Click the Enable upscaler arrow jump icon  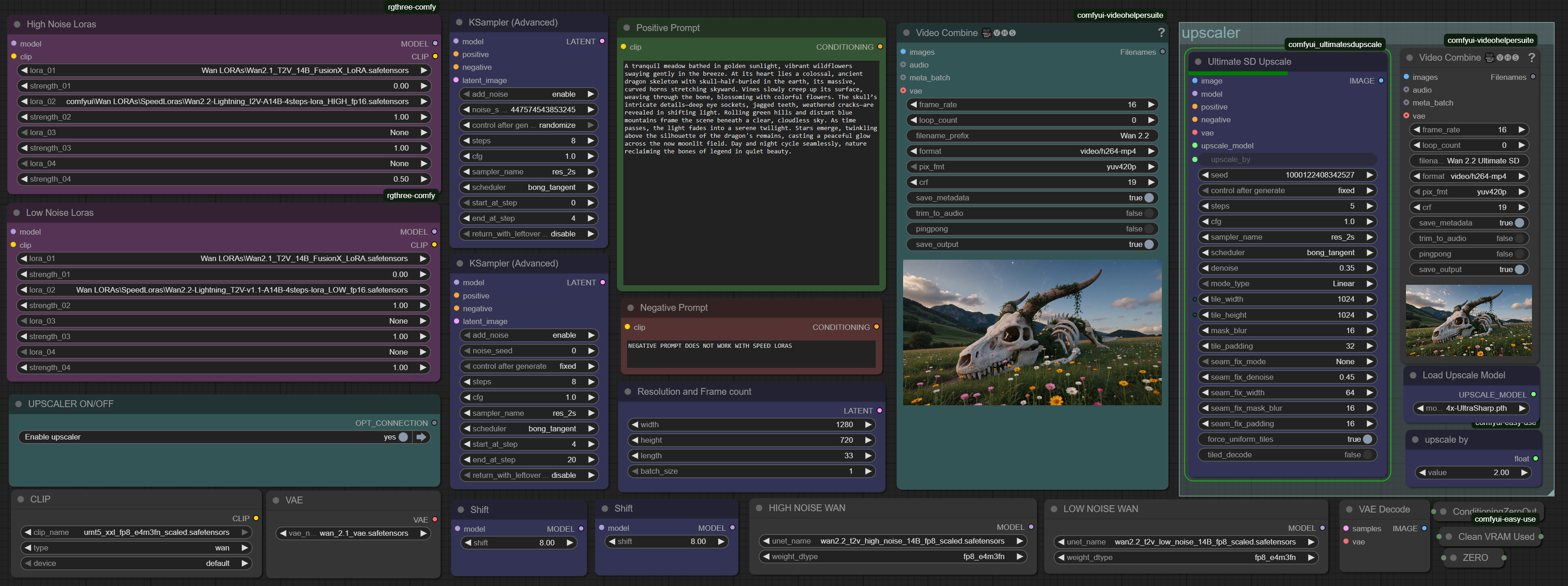[421, 437]
